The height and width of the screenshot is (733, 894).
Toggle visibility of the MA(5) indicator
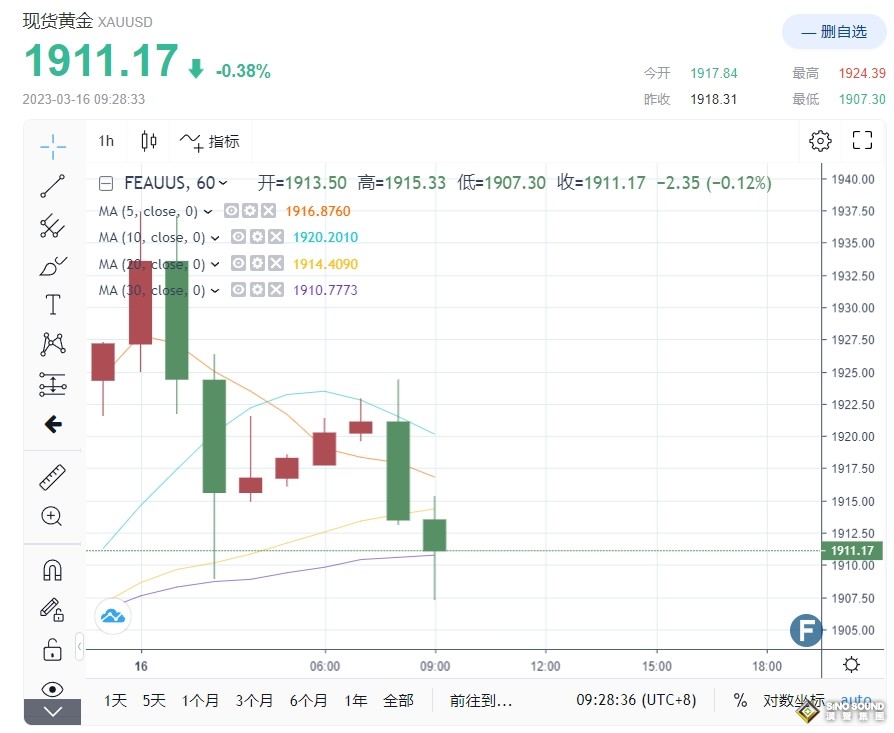[231, 211]
